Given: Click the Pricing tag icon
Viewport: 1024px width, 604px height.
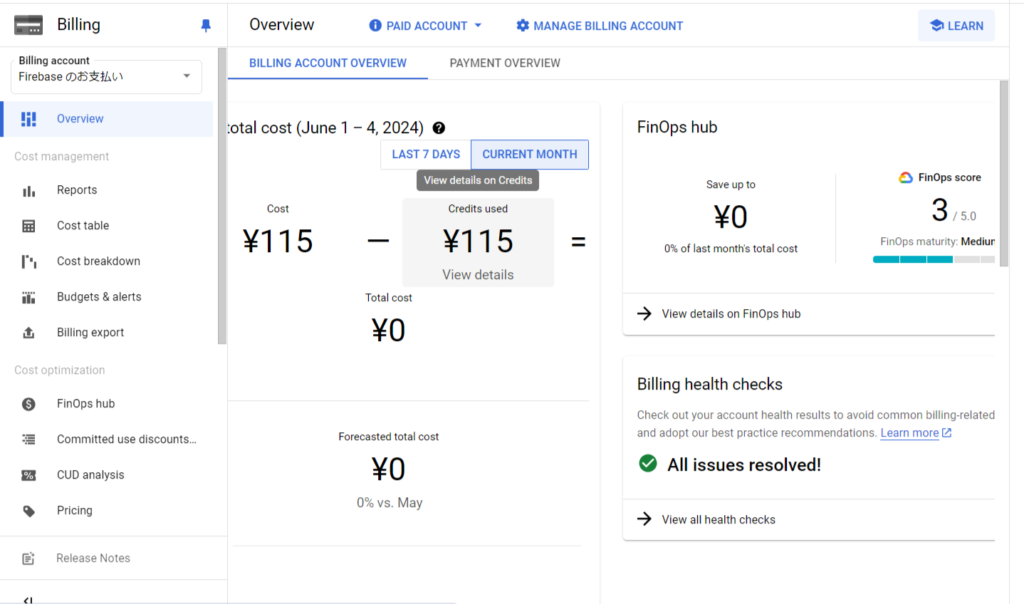Looking at the screenshot, I should click(x=28, y=511).
